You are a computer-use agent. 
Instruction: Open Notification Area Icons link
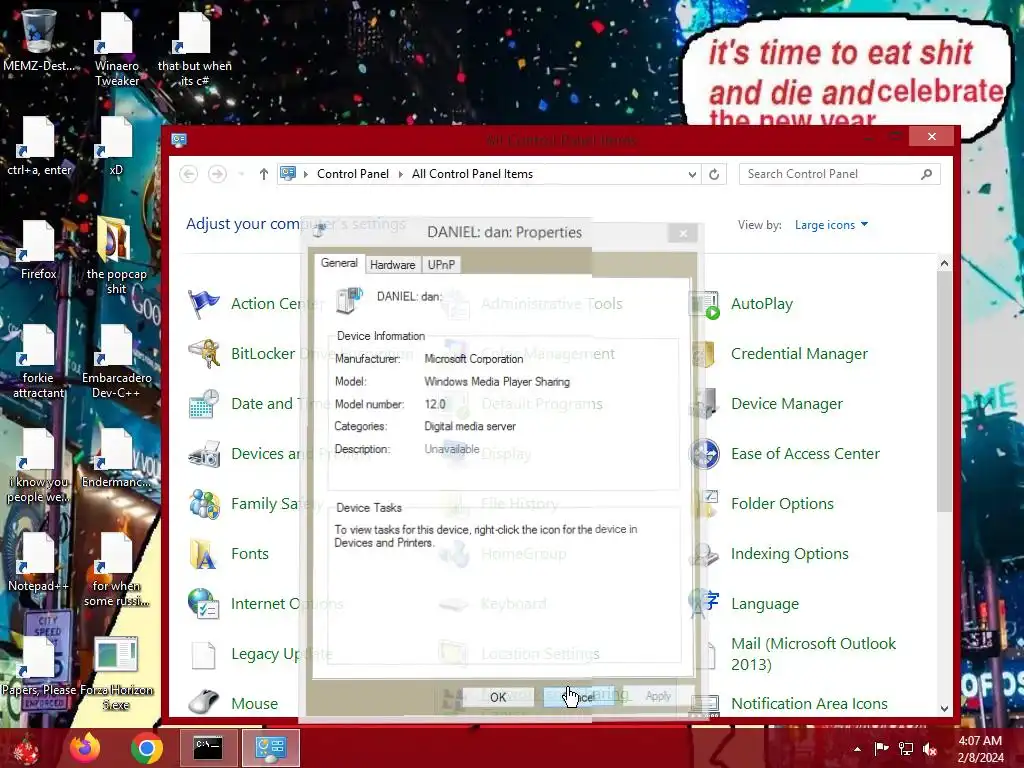coord(808,703)
